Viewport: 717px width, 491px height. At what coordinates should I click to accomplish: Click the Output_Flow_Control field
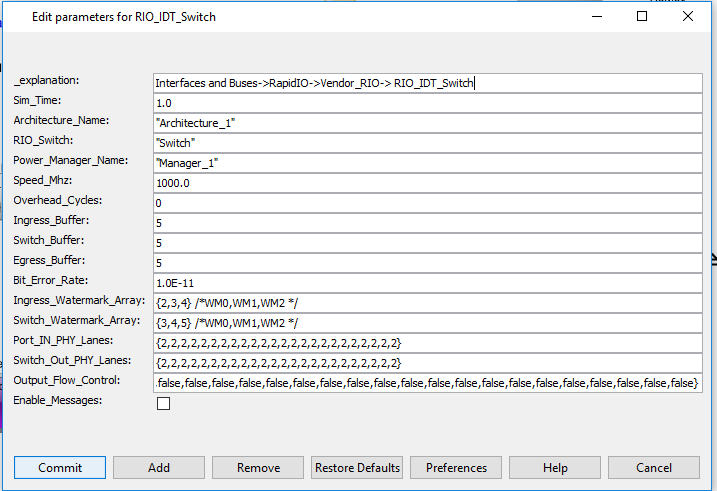point(427,383)
